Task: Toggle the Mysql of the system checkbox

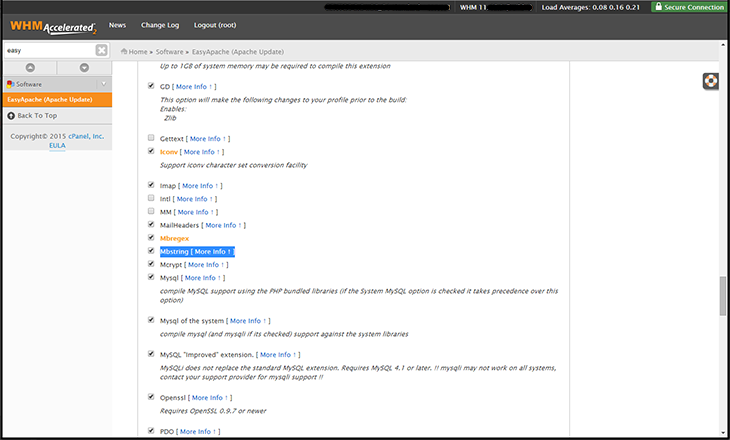Action: click(151, 320)
